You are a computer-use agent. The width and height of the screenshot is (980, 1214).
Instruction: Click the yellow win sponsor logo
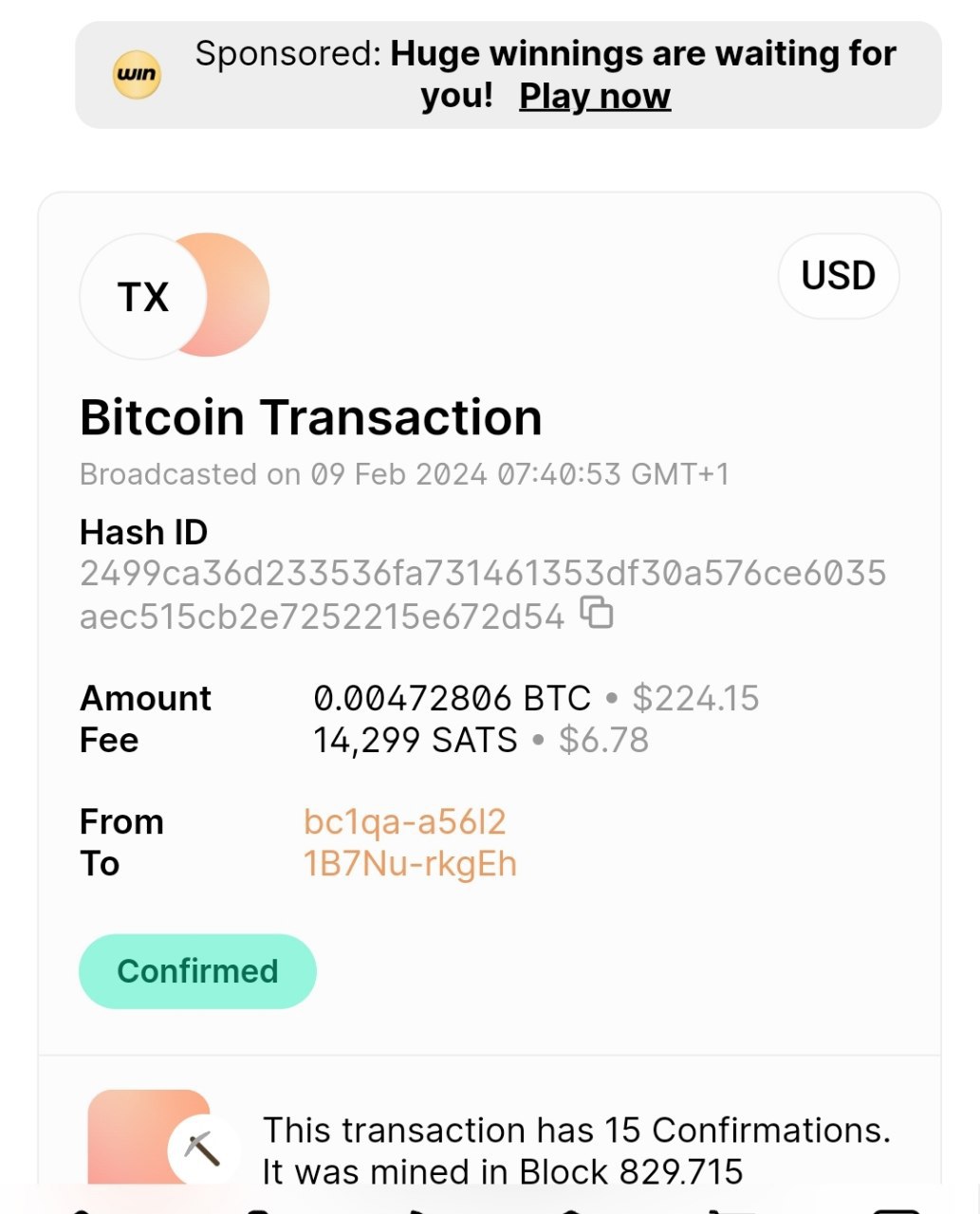pos(137,75)
